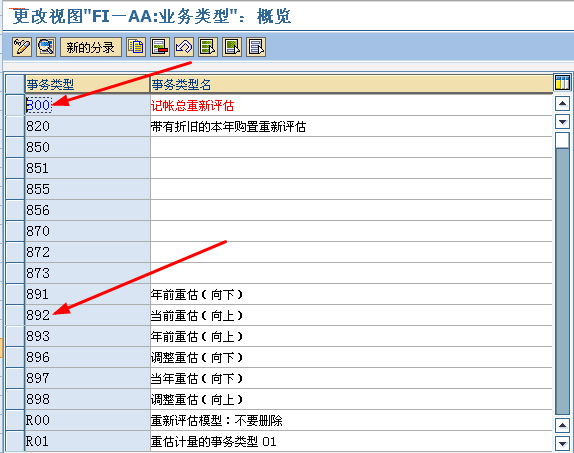
Task: Click the display/change pencil toolbar icon
Action: point(22,47)
